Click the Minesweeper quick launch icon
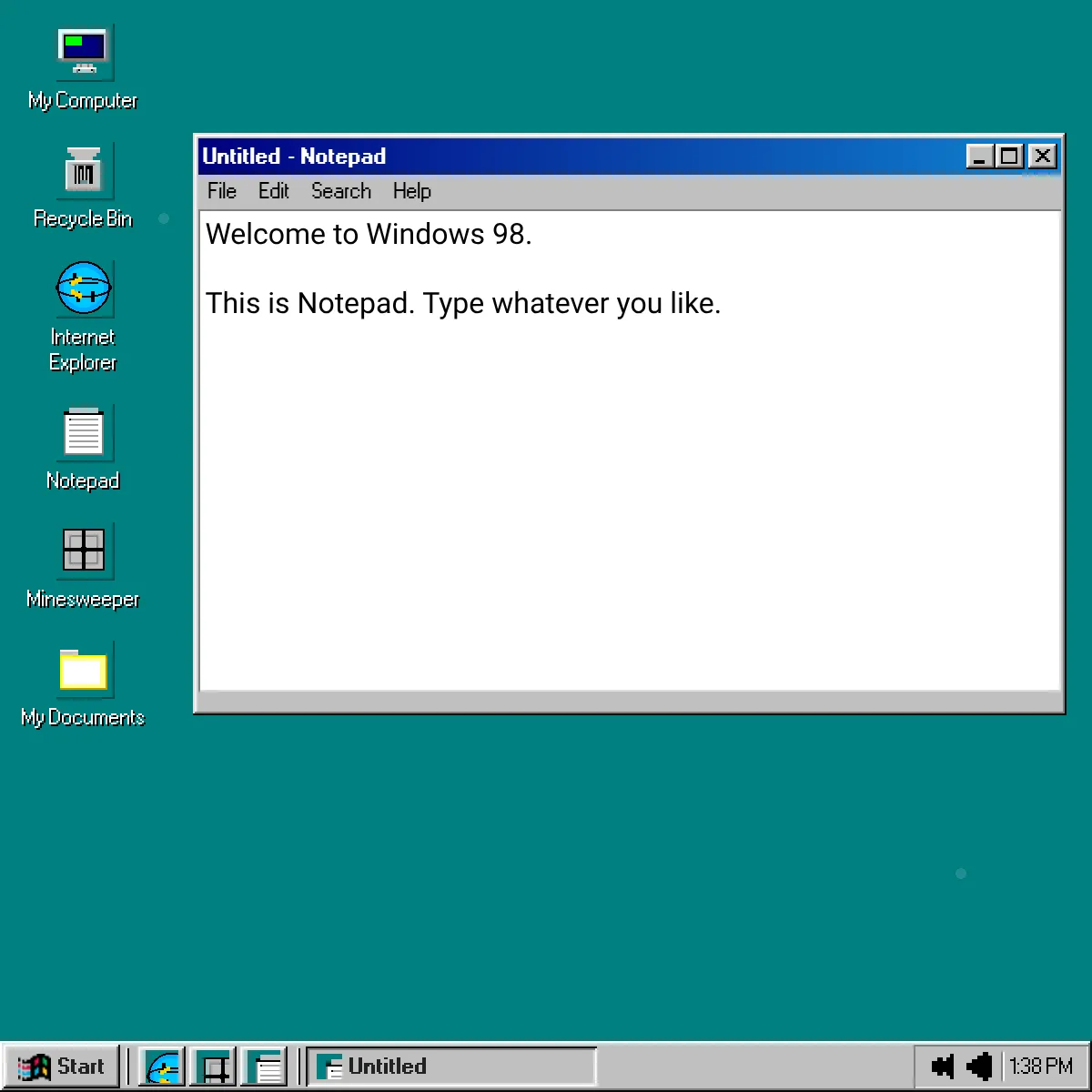Image resolution: width=1092 pixels, height=1092 pixels. 214,1067
